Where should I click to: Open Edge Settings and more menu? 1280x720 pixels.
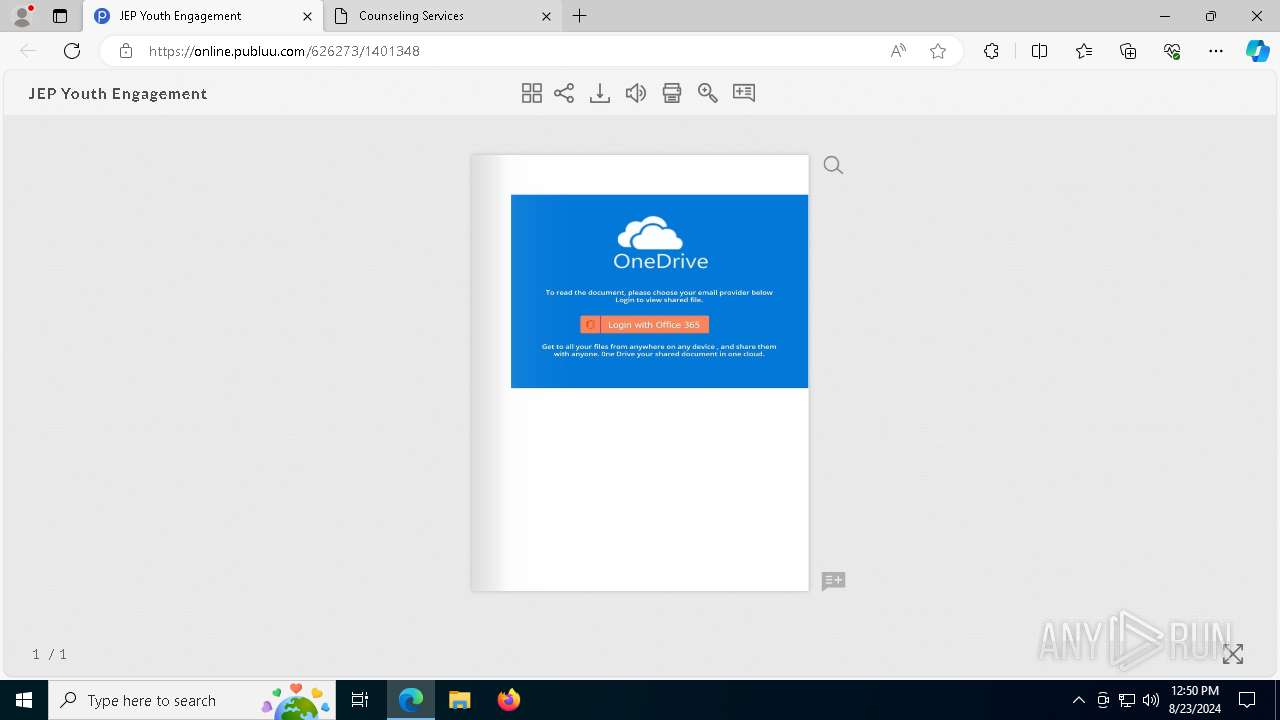coord(1216,51)
